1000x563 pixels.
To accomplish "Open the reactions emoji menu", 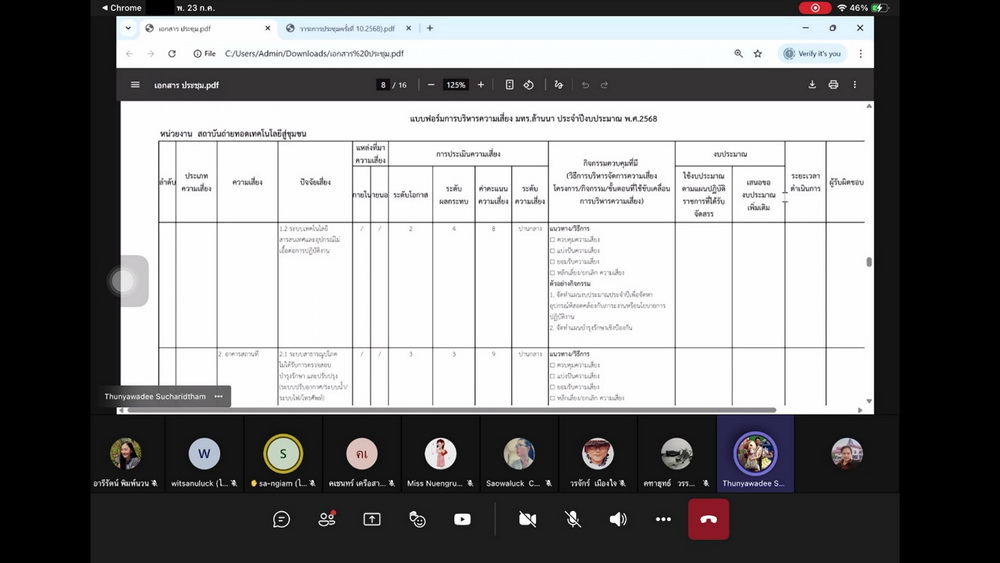I will [417, 520].
